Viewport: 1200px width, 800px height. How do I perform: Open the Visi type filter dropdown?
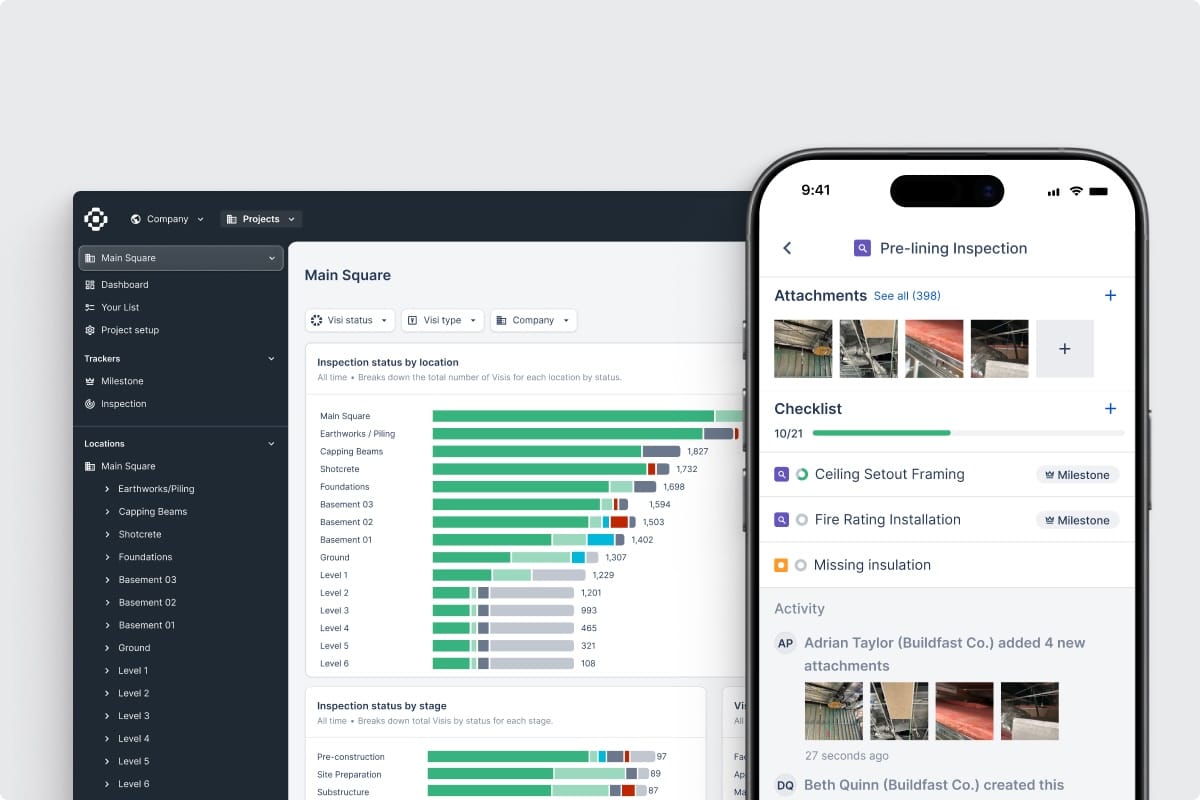[x=443, y=320]
